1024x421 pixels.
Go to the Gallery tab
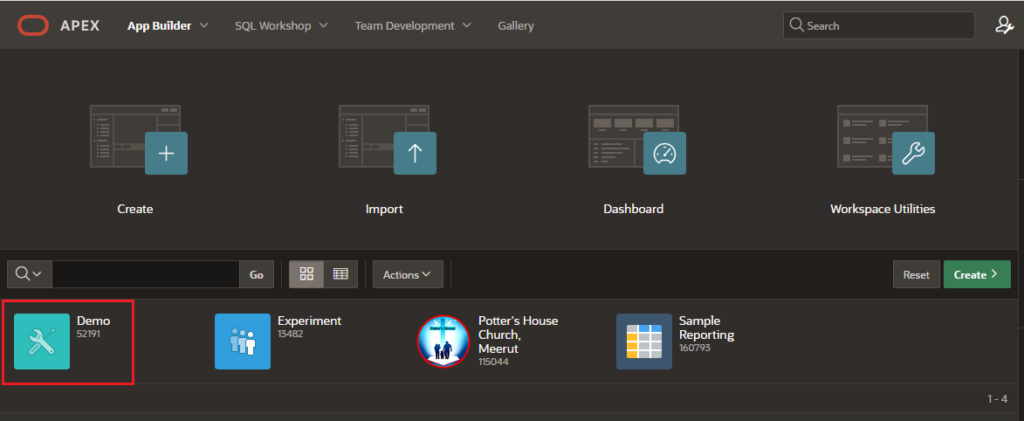(516, 26)
